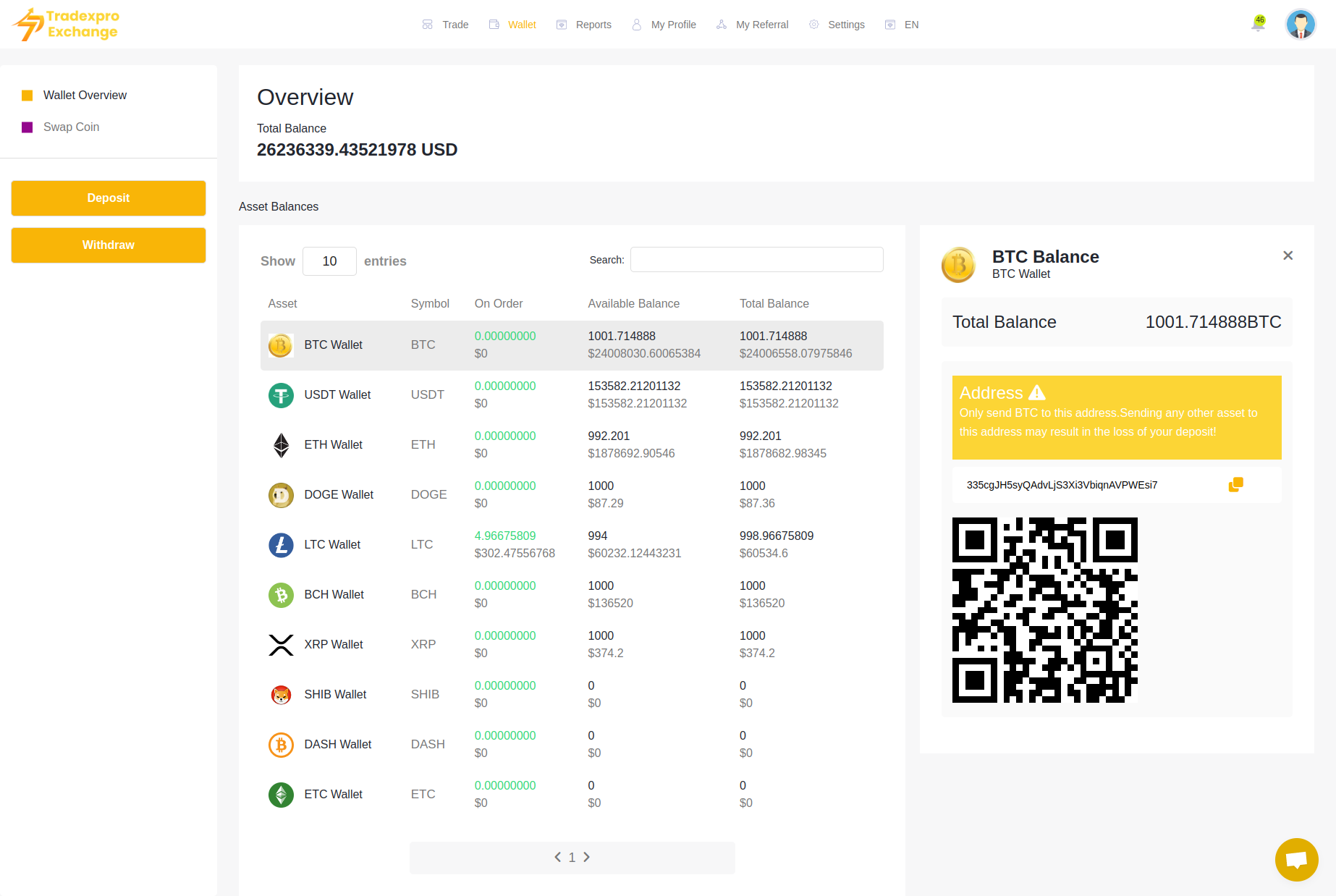
Task: Open the Reports menu item
Action: point(584,25)
